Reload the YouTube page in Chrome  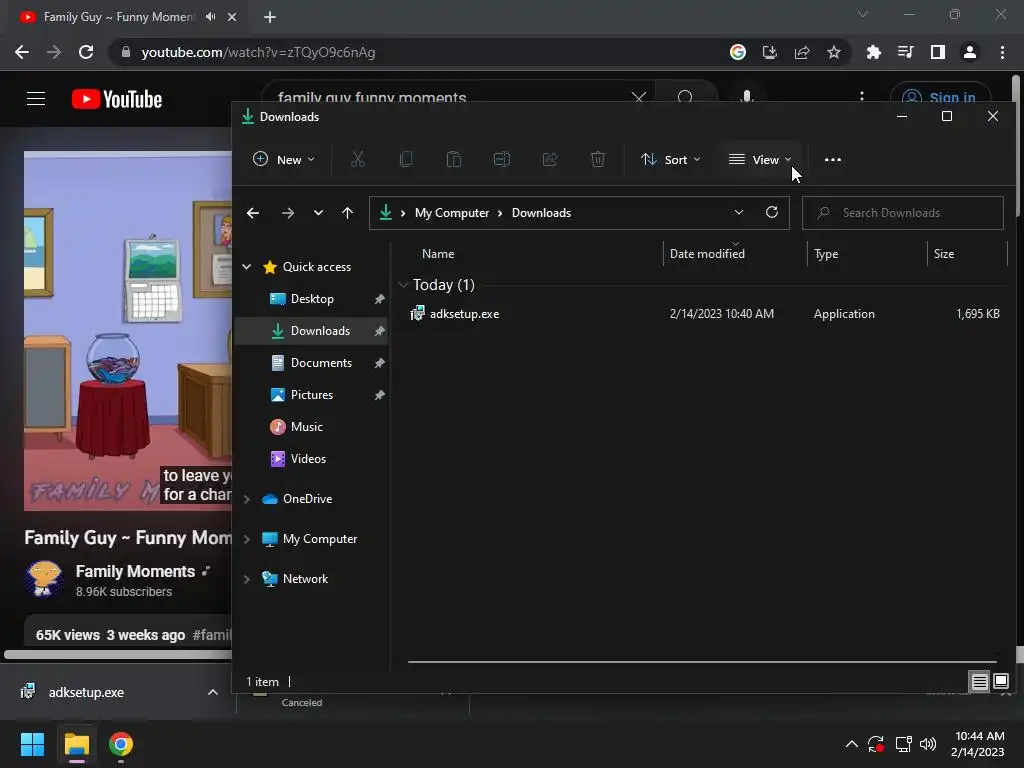(x=86, y=52)
